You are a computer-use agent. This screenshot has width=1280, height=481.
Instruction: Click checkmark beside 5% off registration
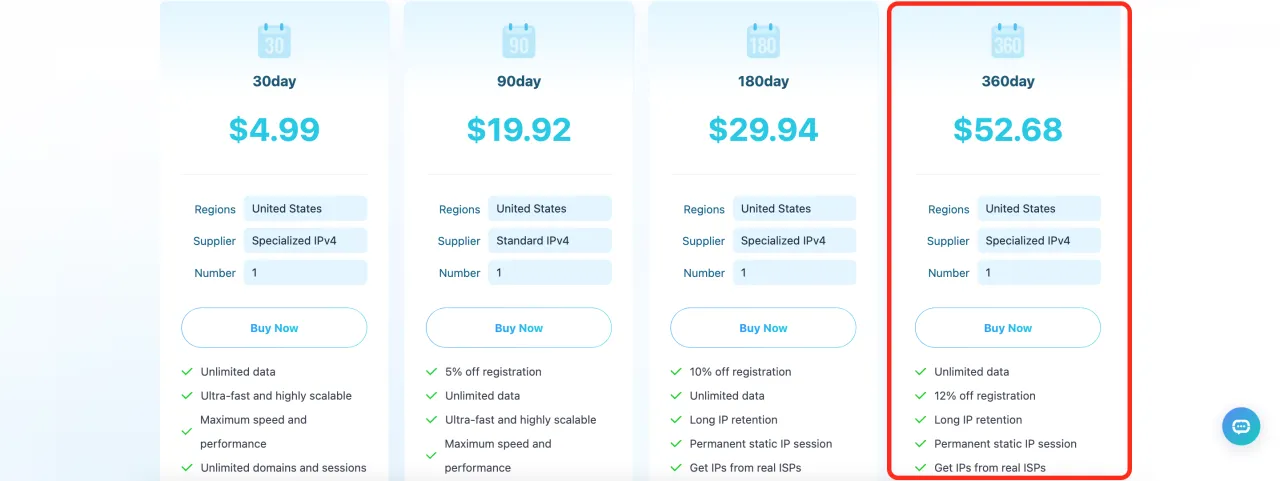click(x=431, y=372)
